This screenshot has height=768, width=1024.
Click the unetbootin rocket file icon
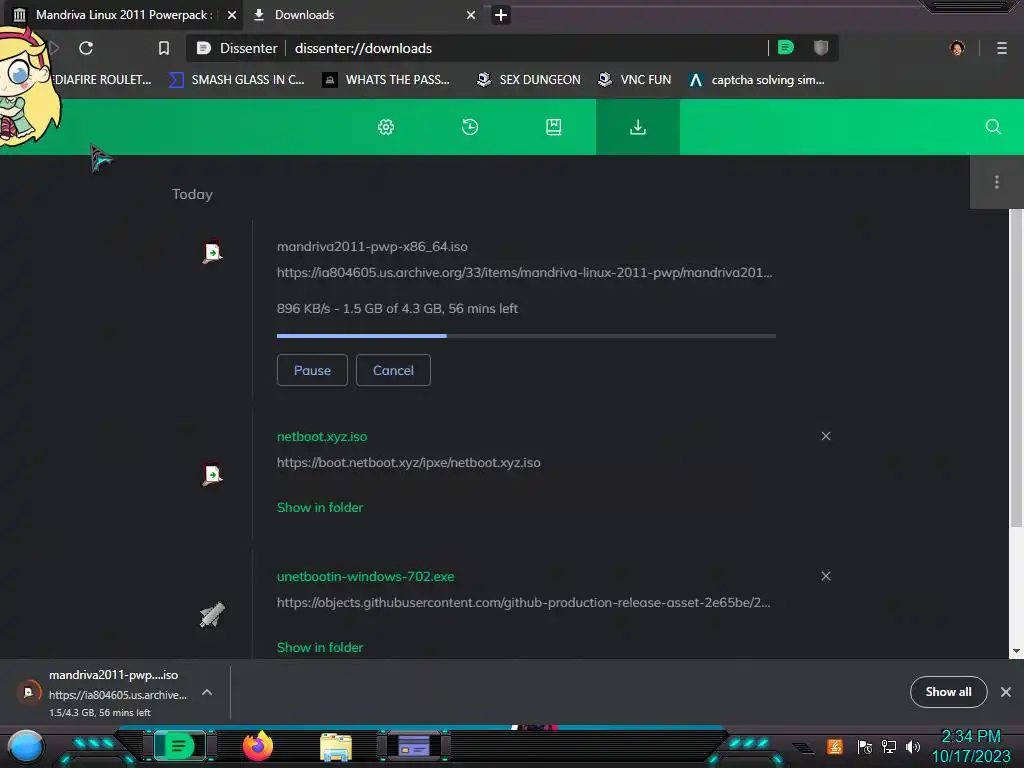(x=212, y=615)
